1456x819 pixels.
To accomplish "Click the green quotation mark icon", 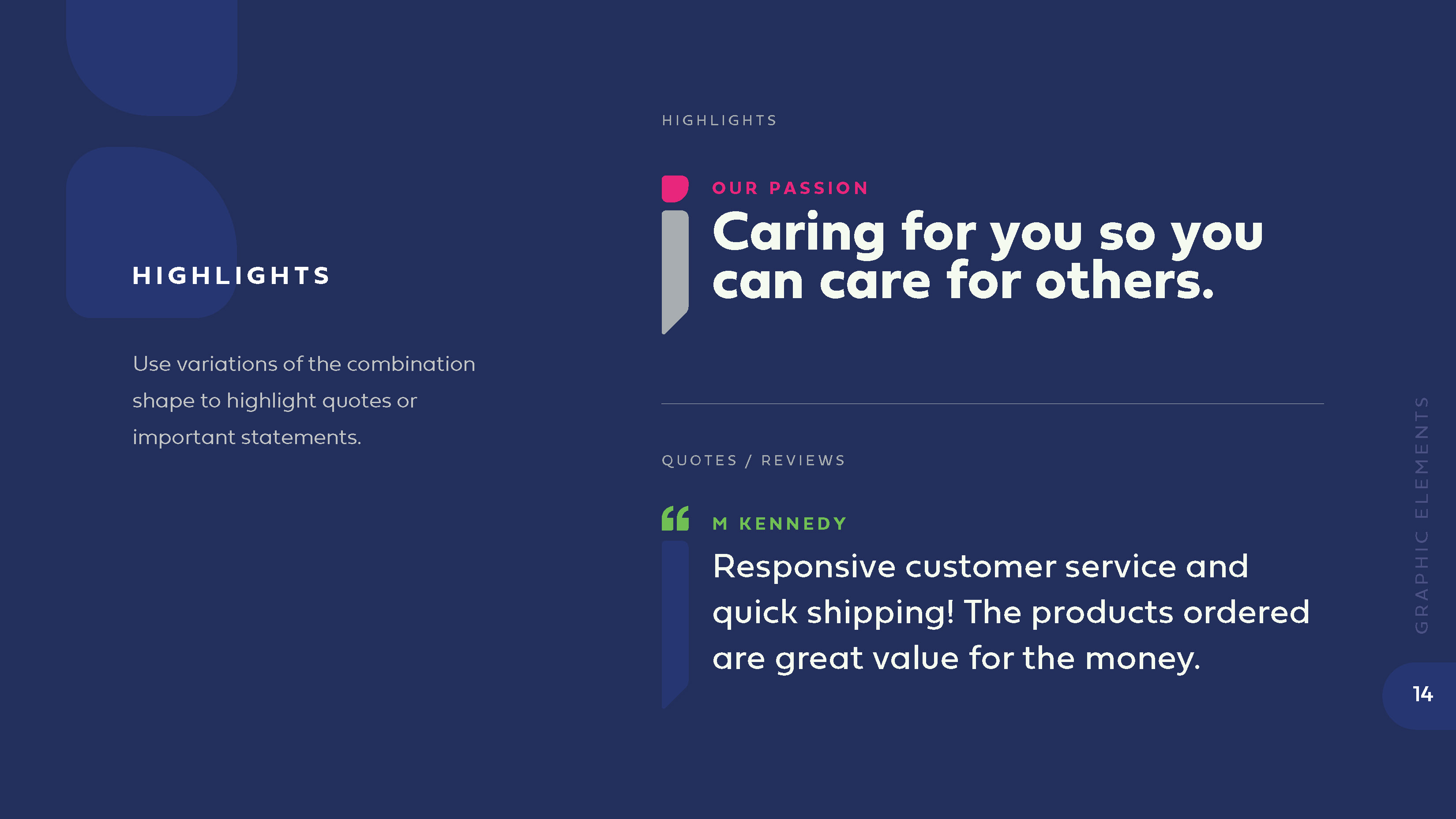I will tap(675, 518).
